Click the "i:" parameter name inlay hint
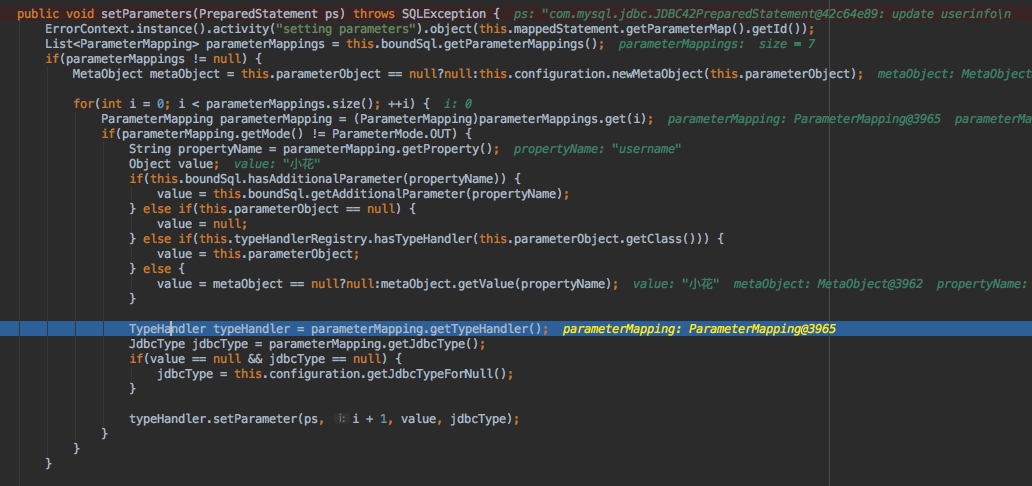 point(342,419)
